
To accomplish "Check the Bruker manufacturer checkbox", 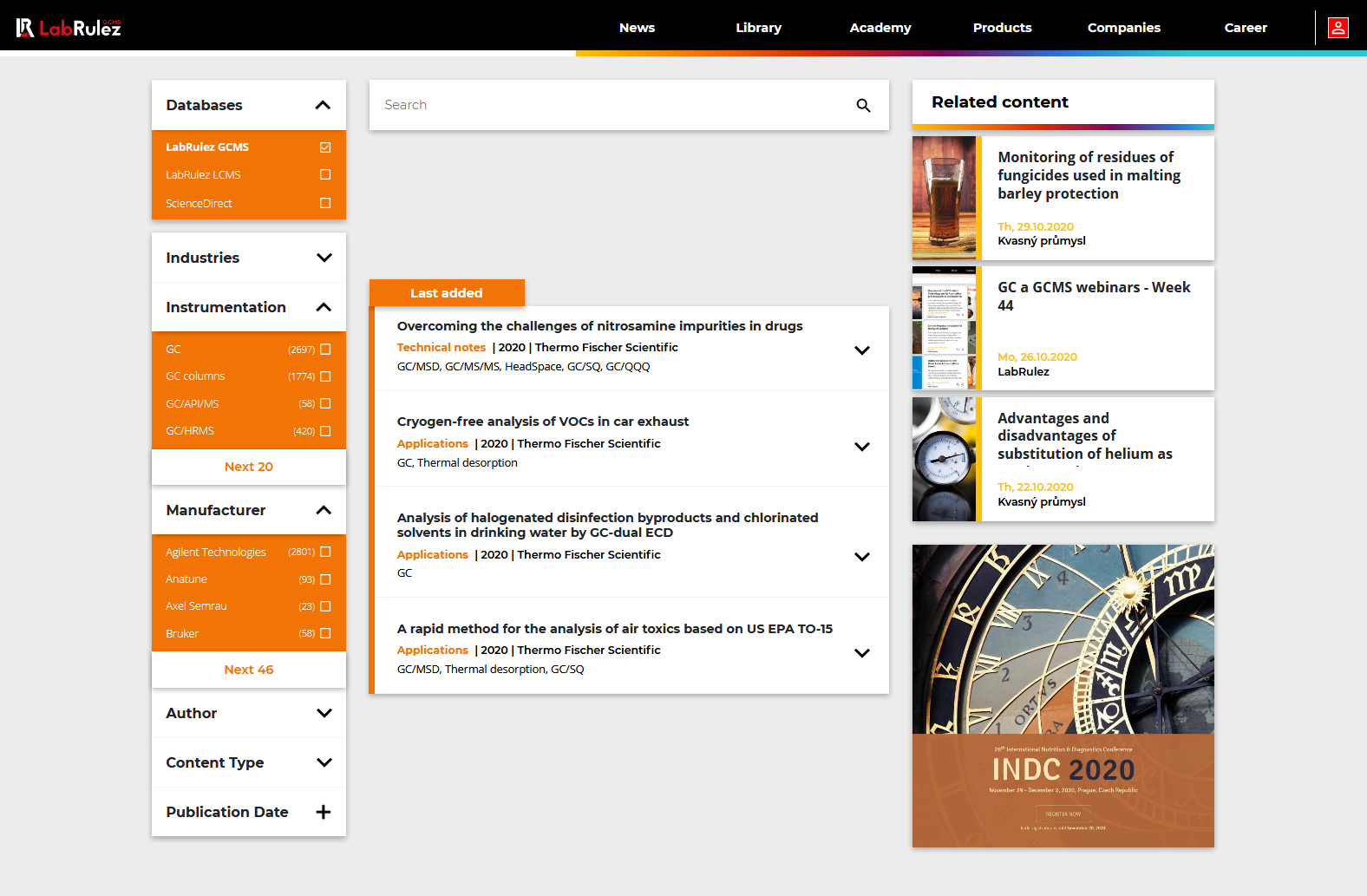I will [325, 633].
